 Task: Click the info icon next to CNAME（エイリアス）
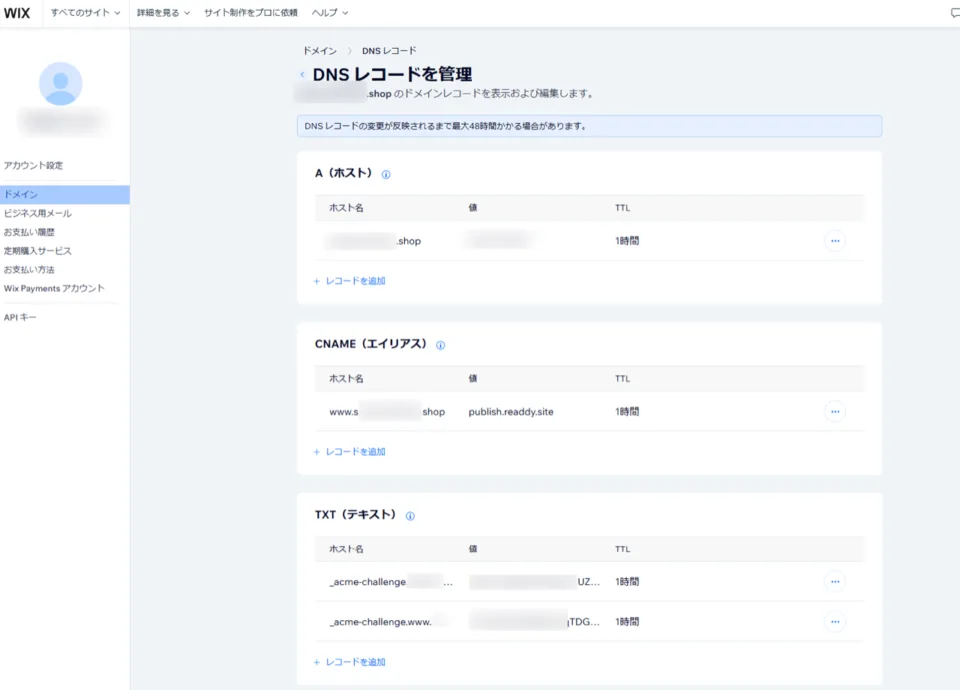tap(440, 345)
